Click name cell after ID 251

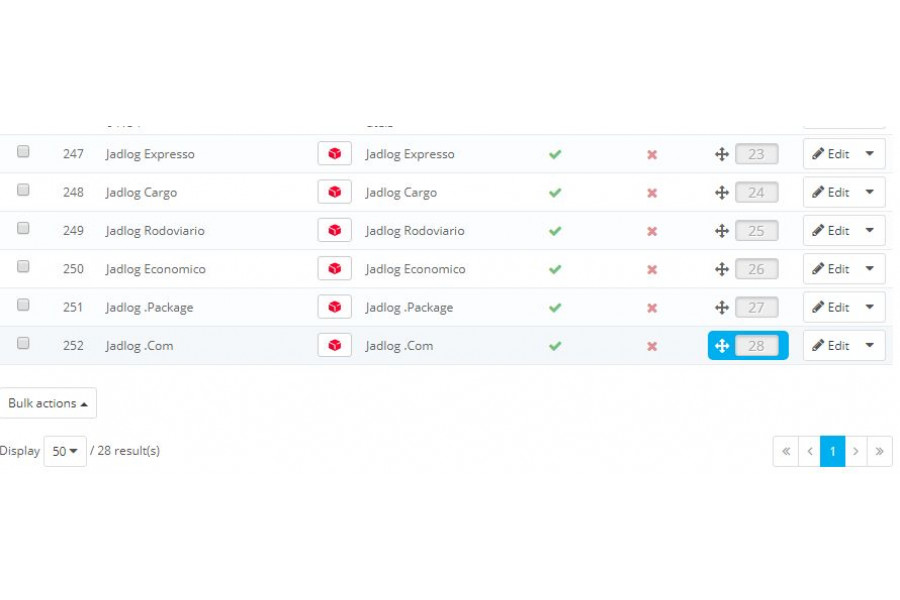(149, 308)
